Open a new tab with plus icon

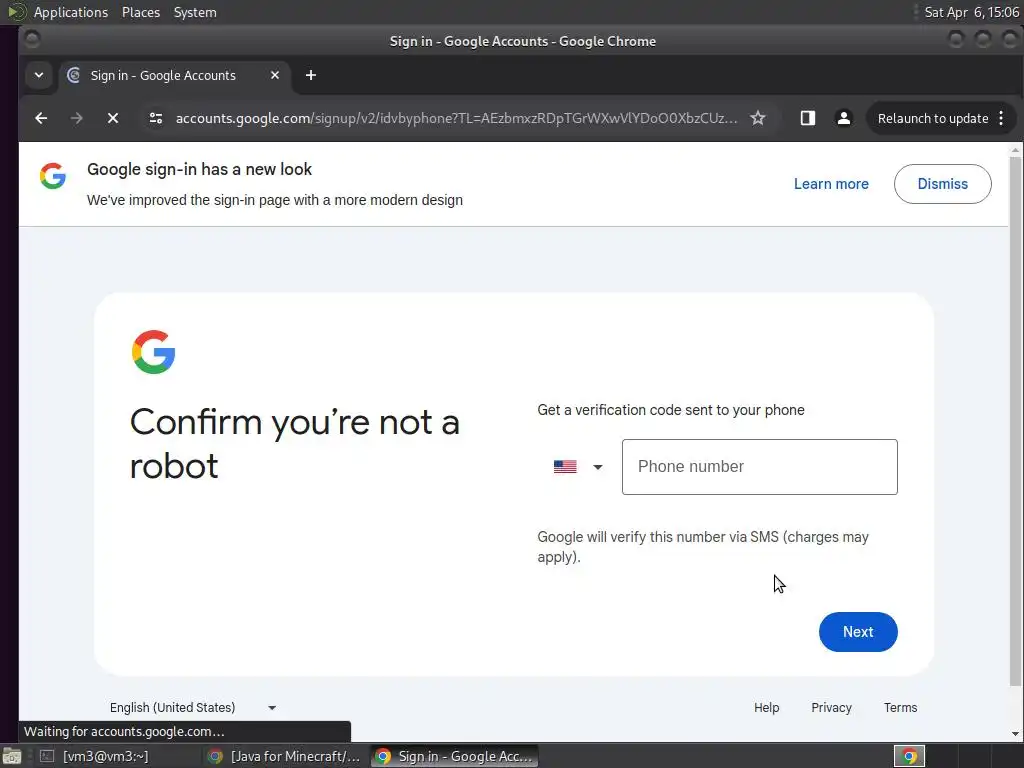point(311,75)
